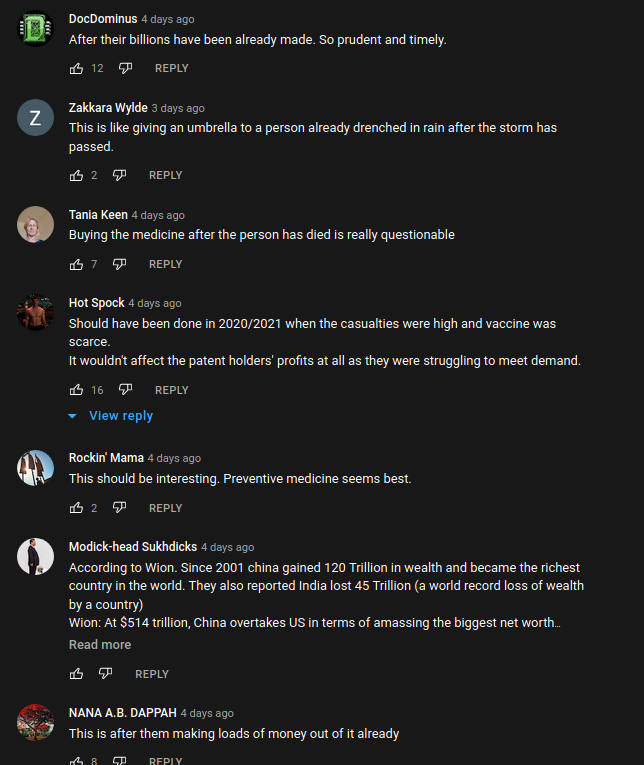Screen dimensions: 644x765
Task: Visit Hot Spock's channel name link
Action: [x=96, y=303]
